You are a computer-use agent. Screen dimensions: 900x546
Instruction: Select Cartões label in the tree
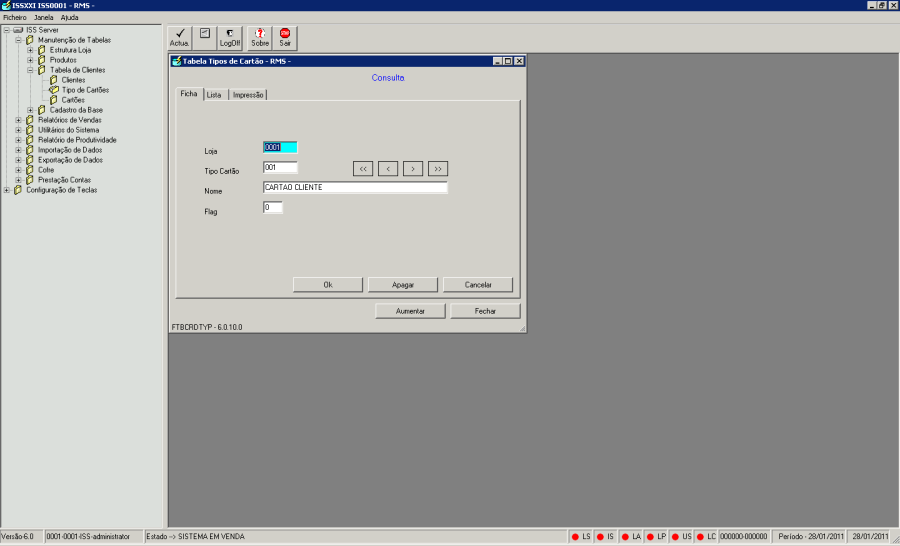point(73,100)
